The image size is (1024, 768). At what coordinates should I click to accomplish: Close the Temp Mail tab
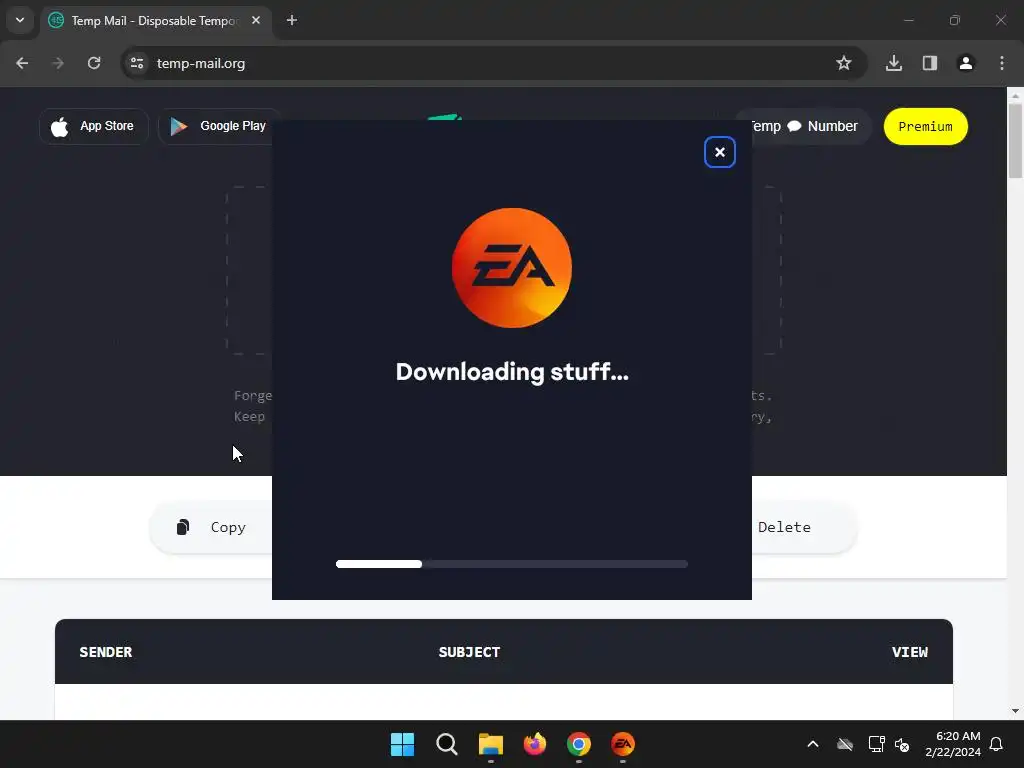tap(256, 21)
